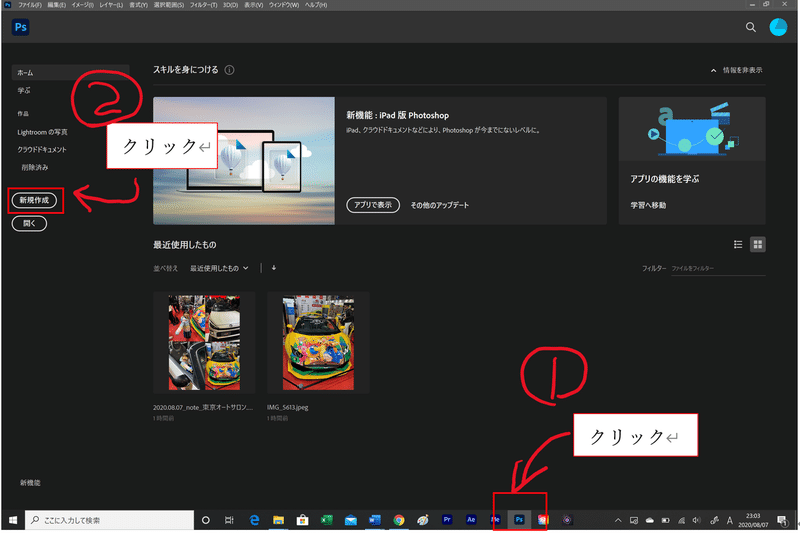Image resolution: width=800 pixels, height=533 pixels.
Task: Click Windows search box ここに入力して検索
Action: 109,520
